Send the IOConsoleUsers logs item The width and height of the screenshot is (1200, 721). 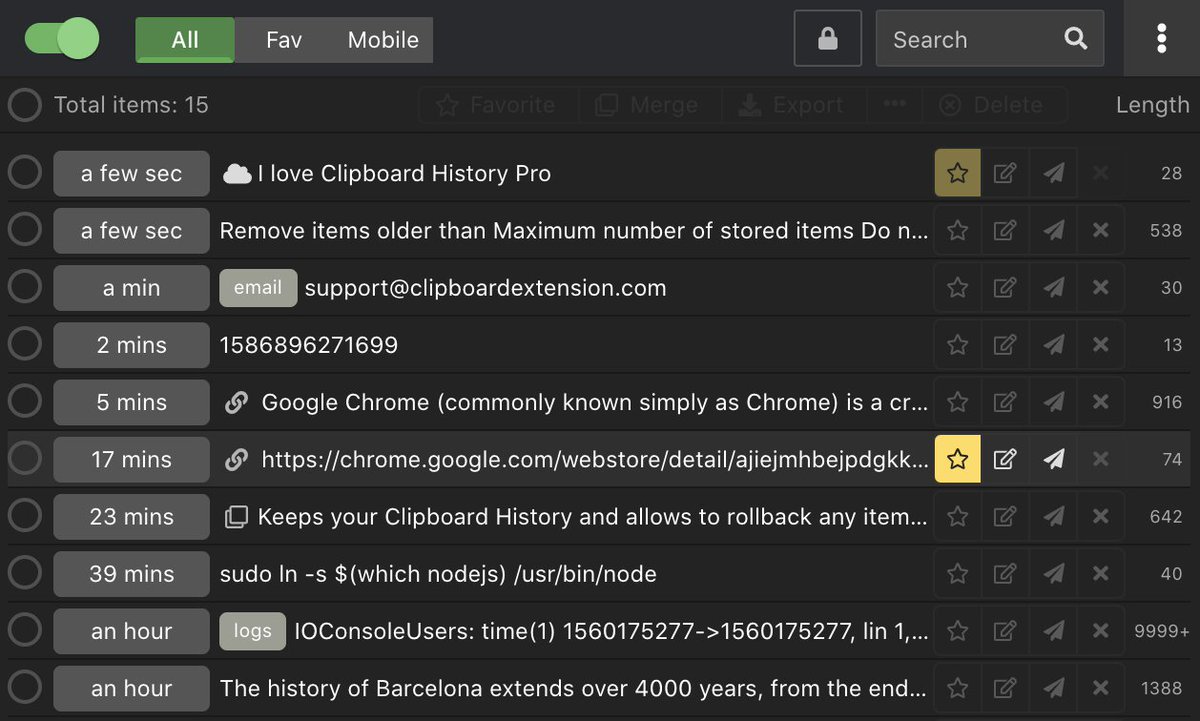click(x=1053, y=631)
